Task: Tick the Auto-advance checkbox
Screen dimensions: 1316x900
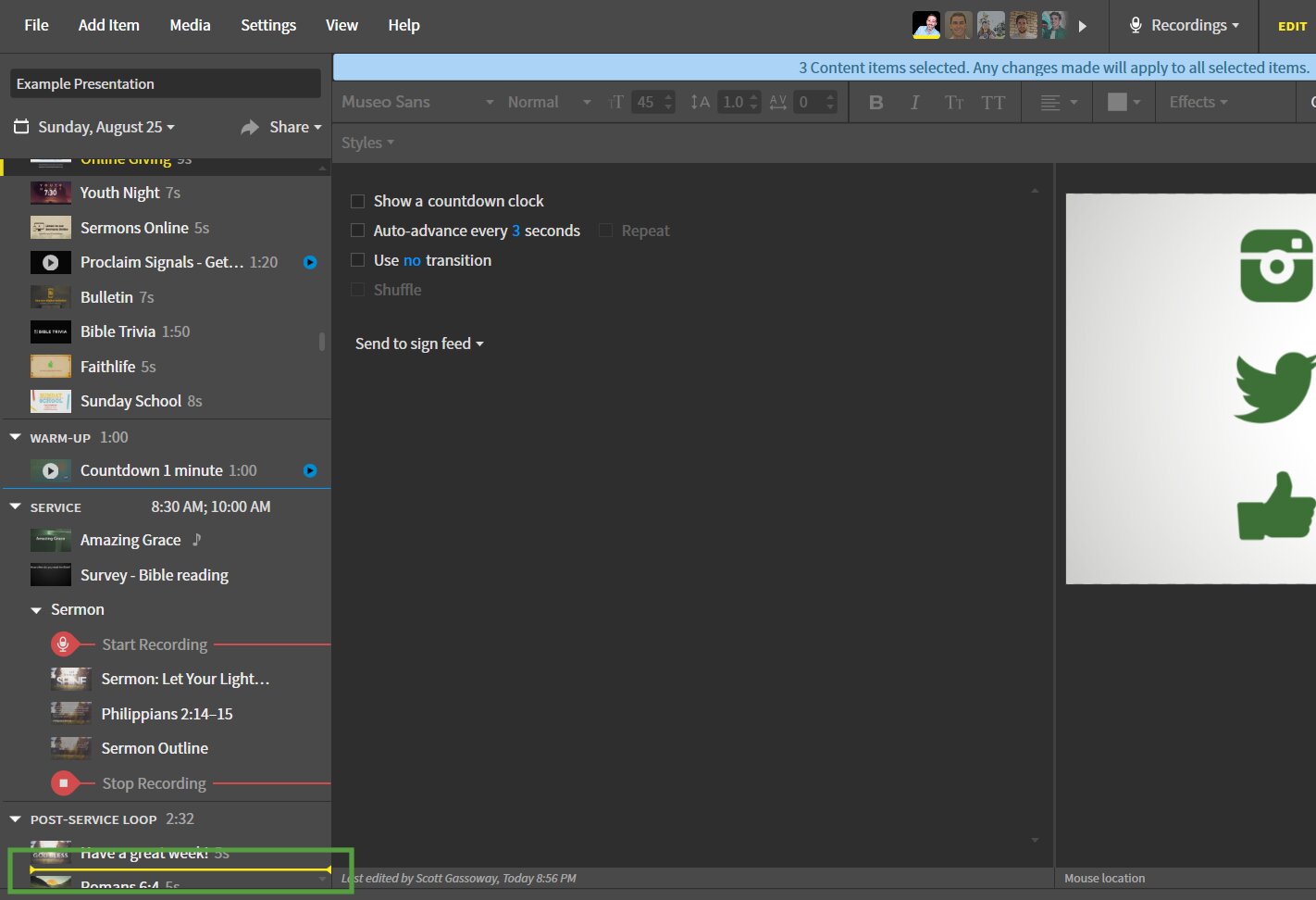Action: 357,231
